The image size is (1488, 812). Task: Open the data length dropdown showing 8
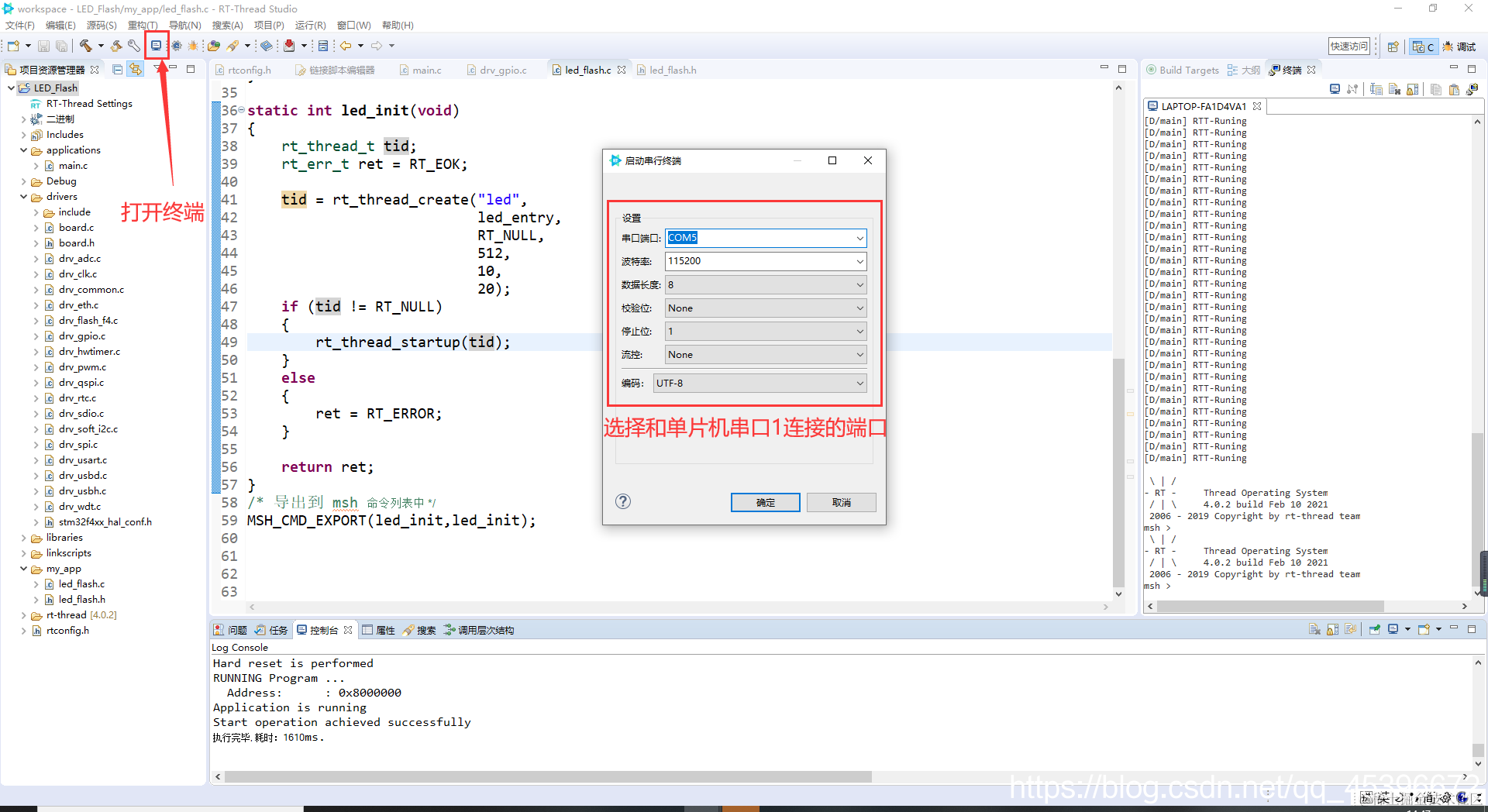tap(766, 284)
